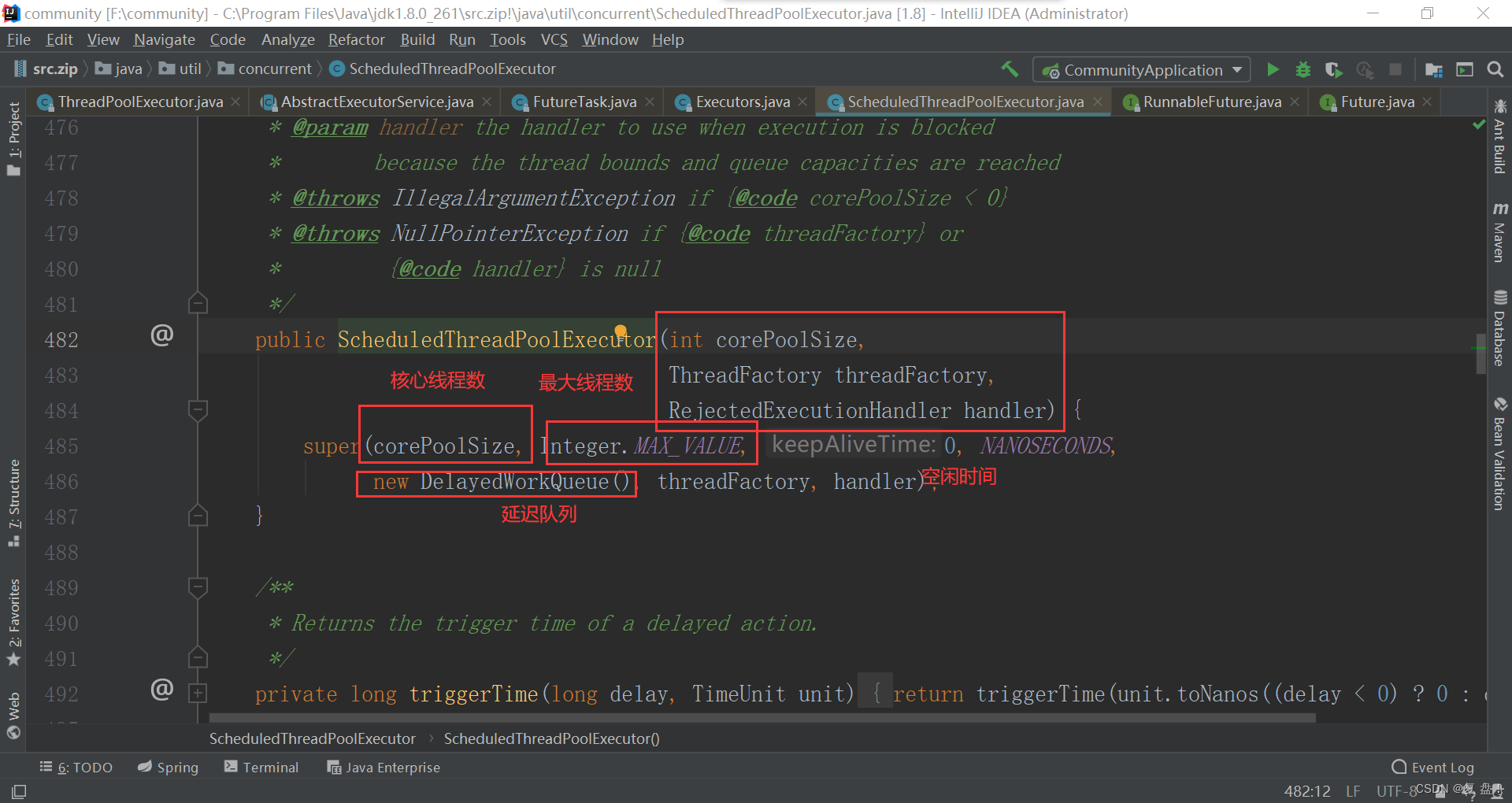Open the Bean Validation tool window
1512x803 pixels.
pyautogui.click(x=1499, y=454)
